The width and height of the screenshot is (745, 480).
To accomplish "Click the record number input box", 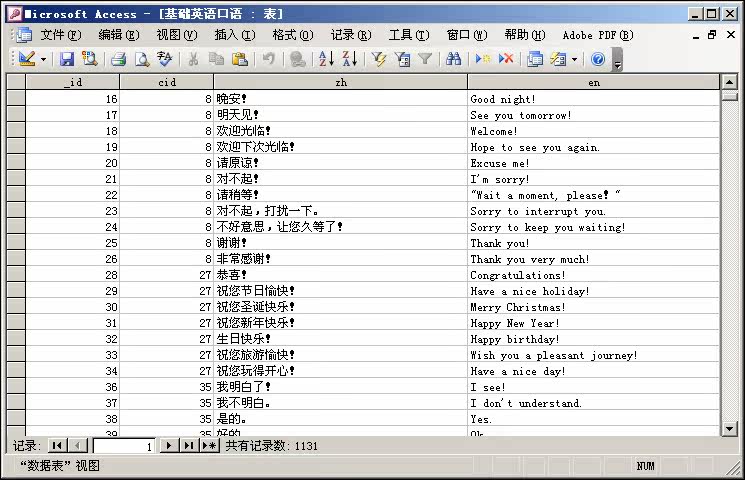I will [x=125, y=446].
